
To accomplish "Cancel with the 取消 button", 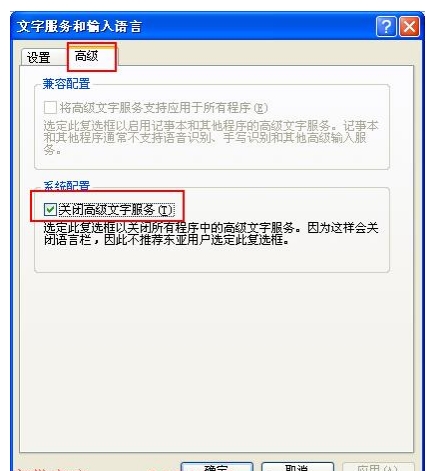I will (297, 467).
